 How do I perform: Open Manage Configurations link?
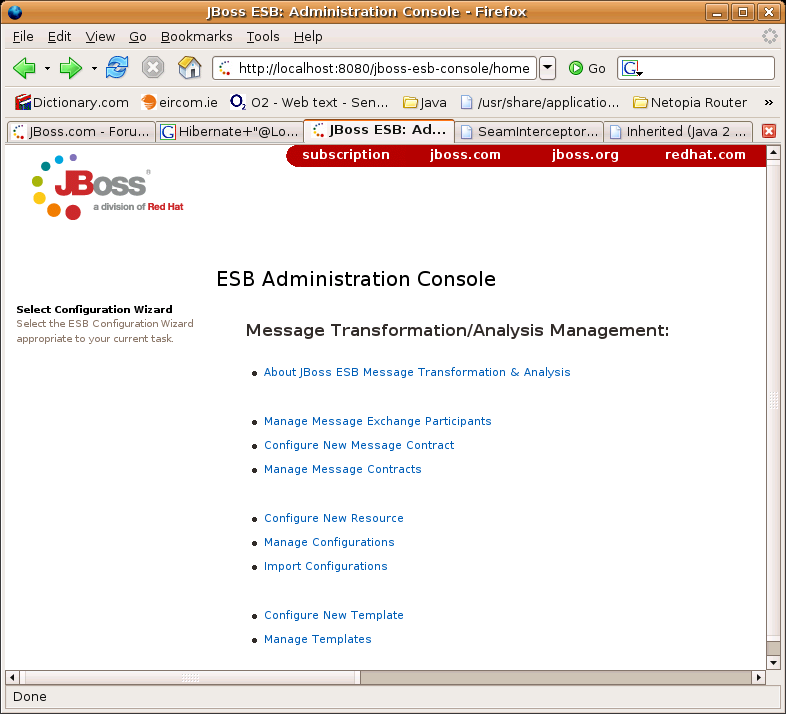[329, 542]
